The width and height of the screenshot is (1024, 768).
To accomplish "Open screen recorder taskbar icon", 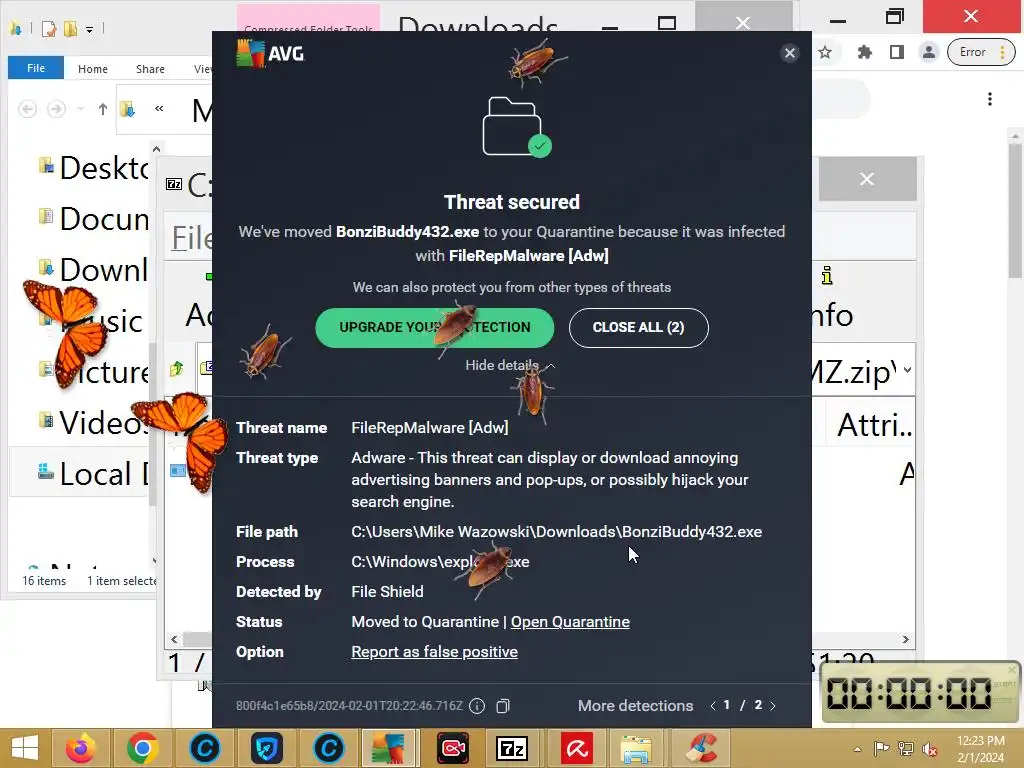I will click(x=453, y=748).
